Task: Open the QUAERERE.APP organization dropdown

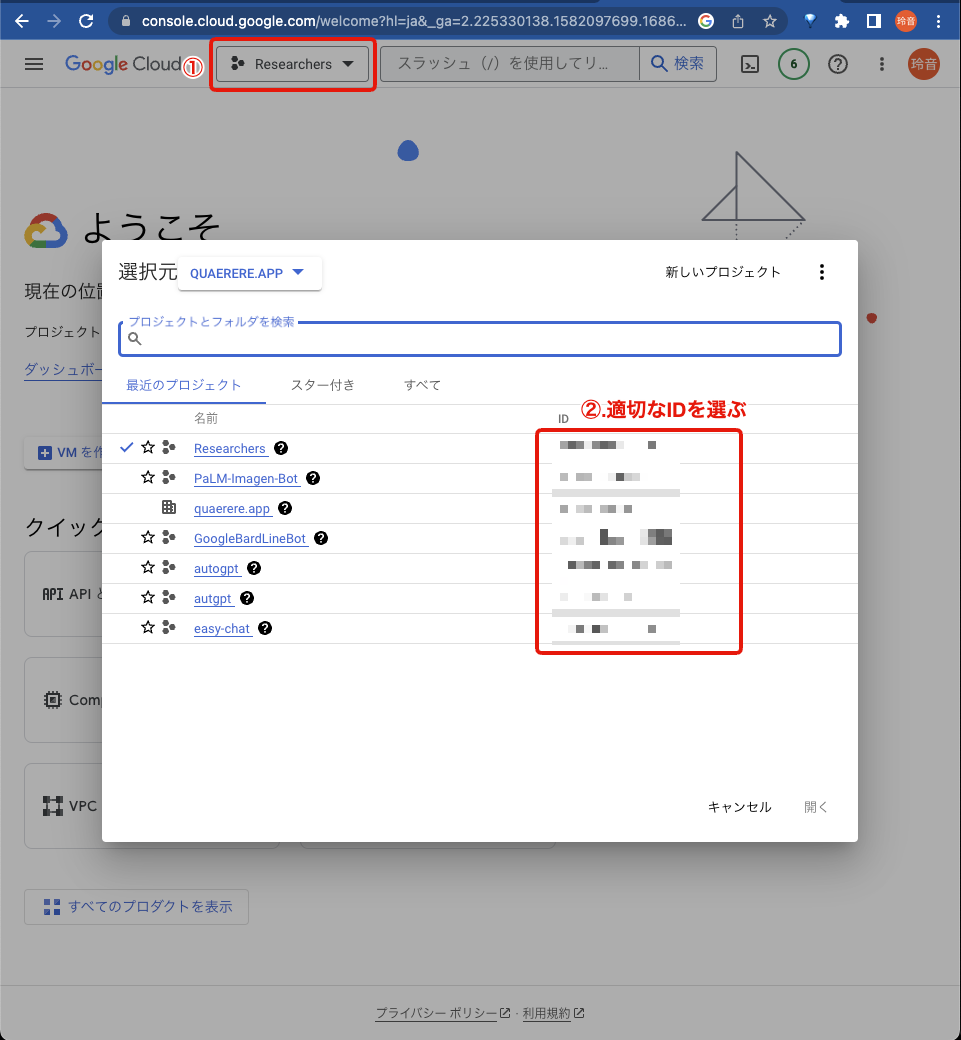Action: pyautogui.click(x=249, y=273)
